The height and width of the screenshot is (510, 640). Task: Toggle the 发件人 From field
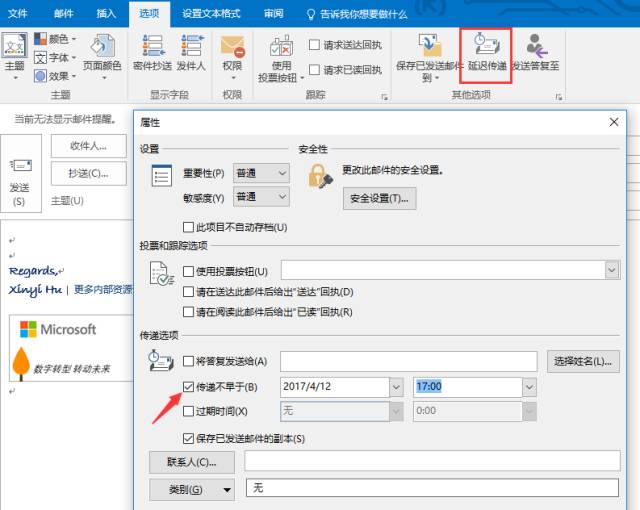click(x=191, y=52)
